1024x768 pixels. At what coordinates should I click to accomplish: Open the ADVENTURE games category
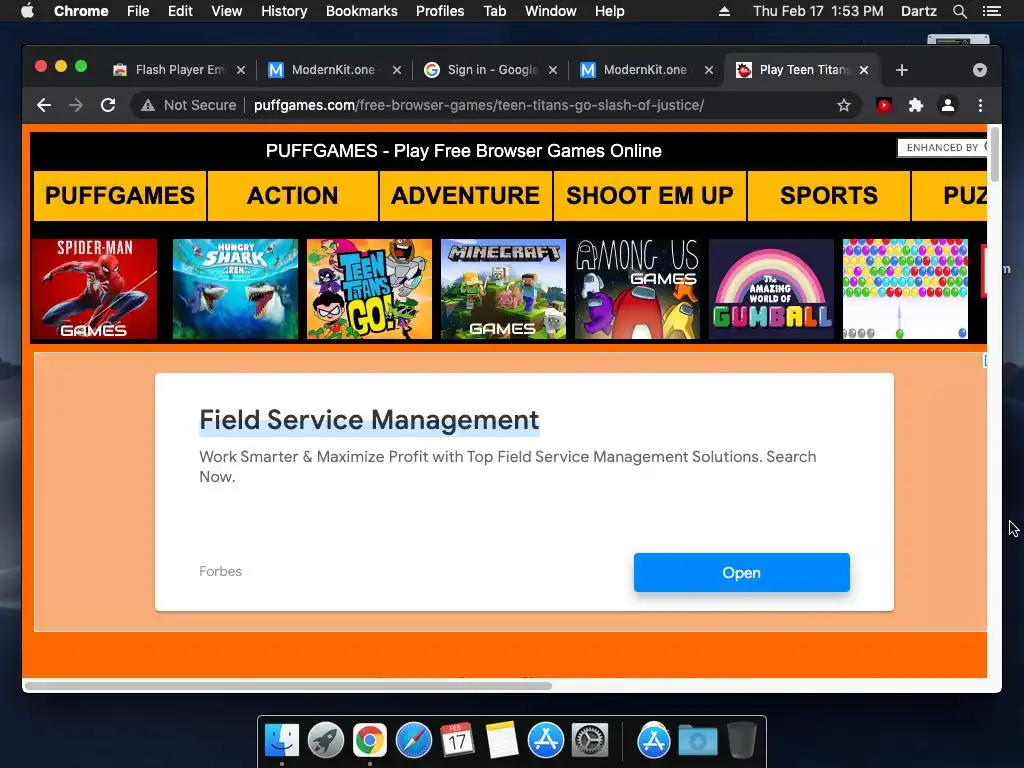[466, 195]
